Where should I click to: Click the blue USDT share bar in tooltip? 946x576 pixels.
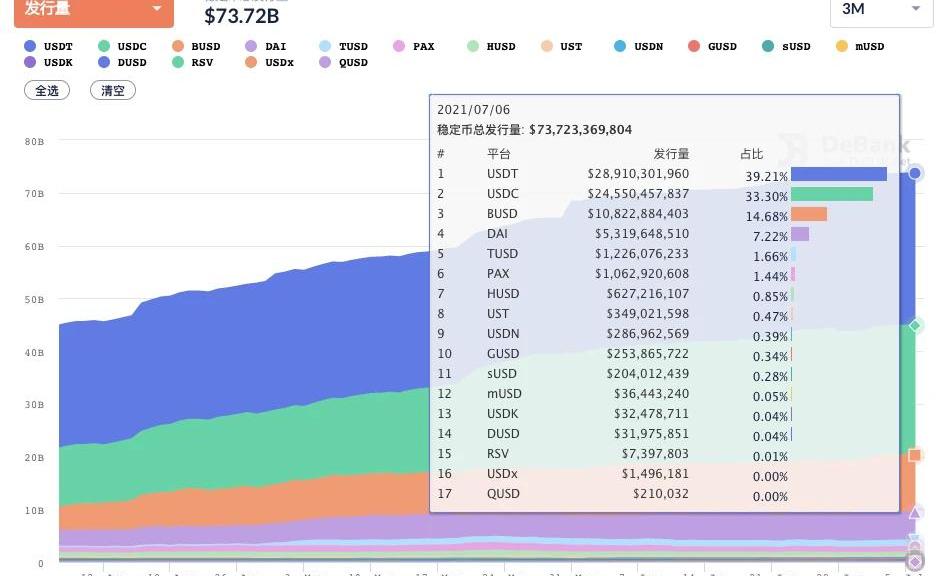click(x=839, y=174)
